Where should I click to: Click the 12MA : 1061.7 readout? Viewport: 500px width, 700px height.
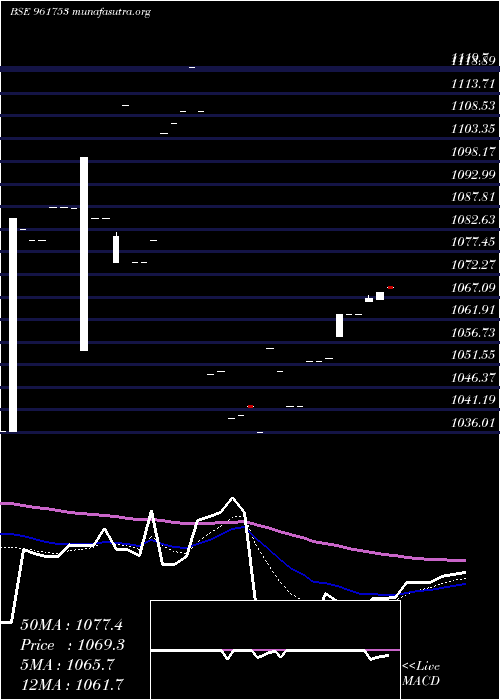click(x=71, y=684)
